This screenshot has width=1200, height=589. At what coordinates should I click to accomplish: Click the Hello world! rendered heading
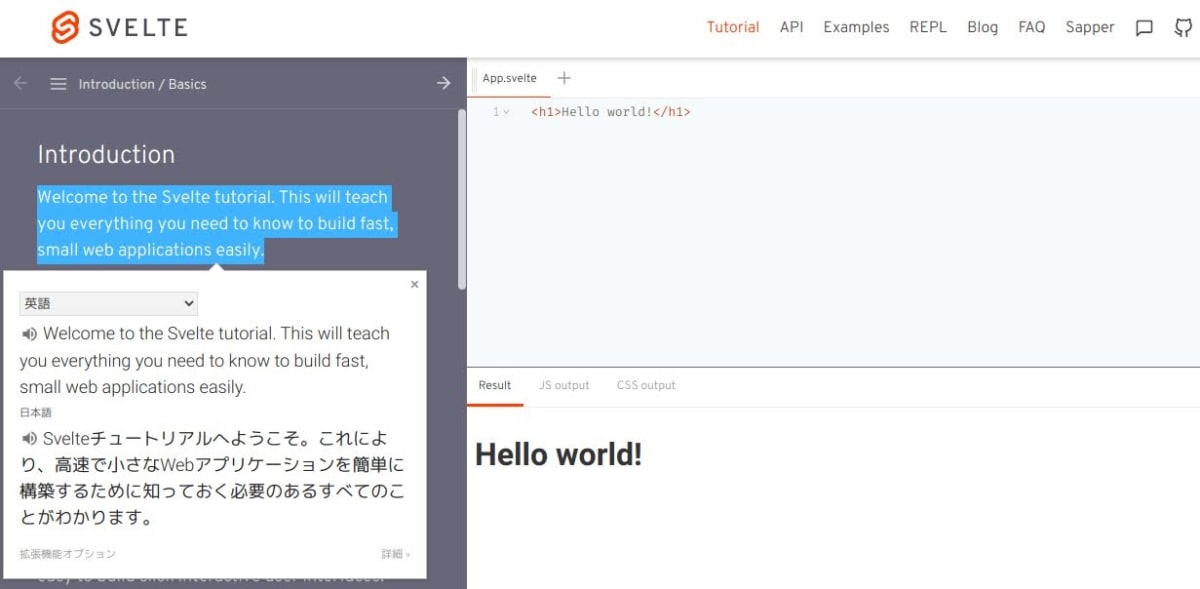point(558,454)
